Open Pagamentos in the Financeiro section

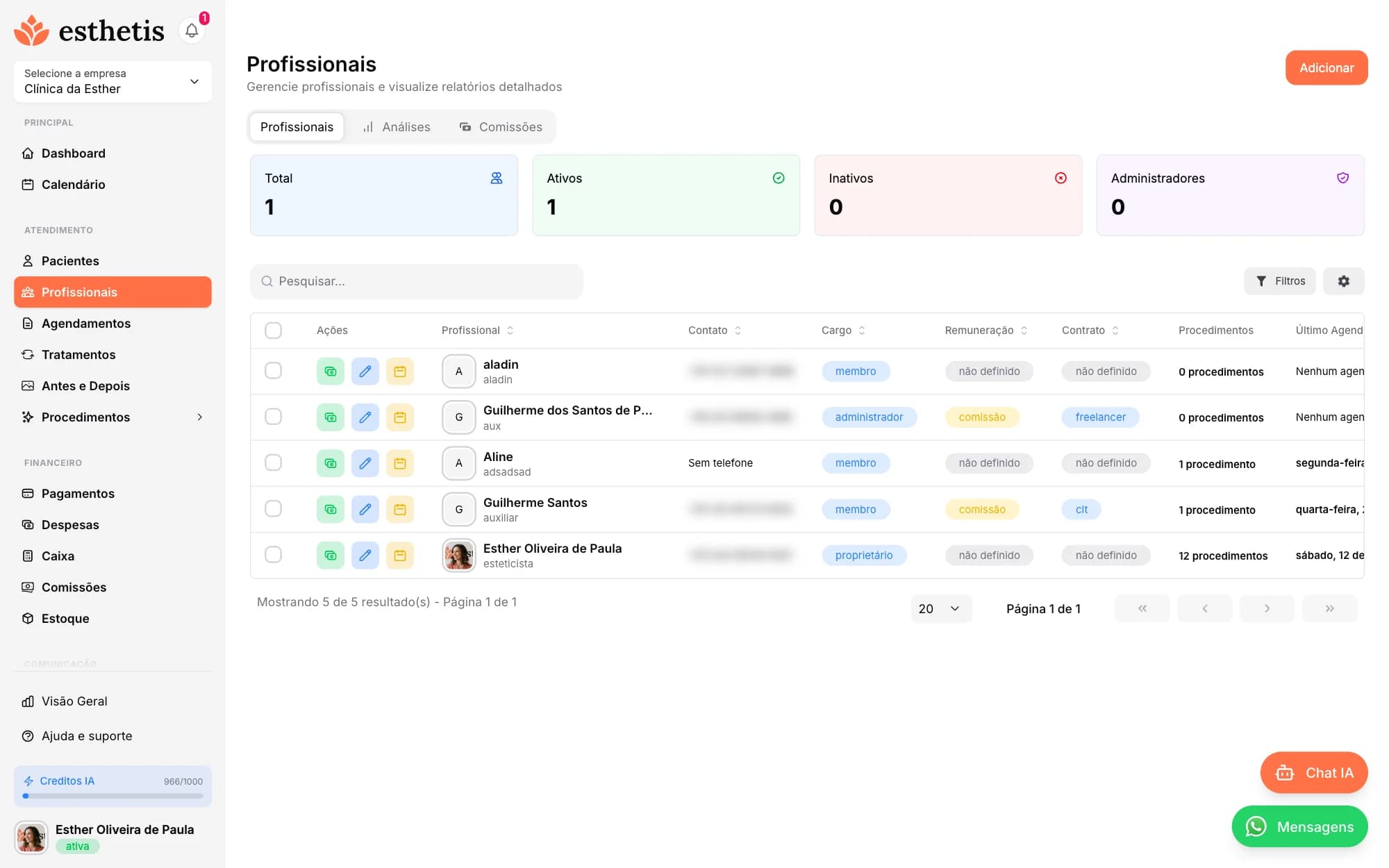[113, 494]
